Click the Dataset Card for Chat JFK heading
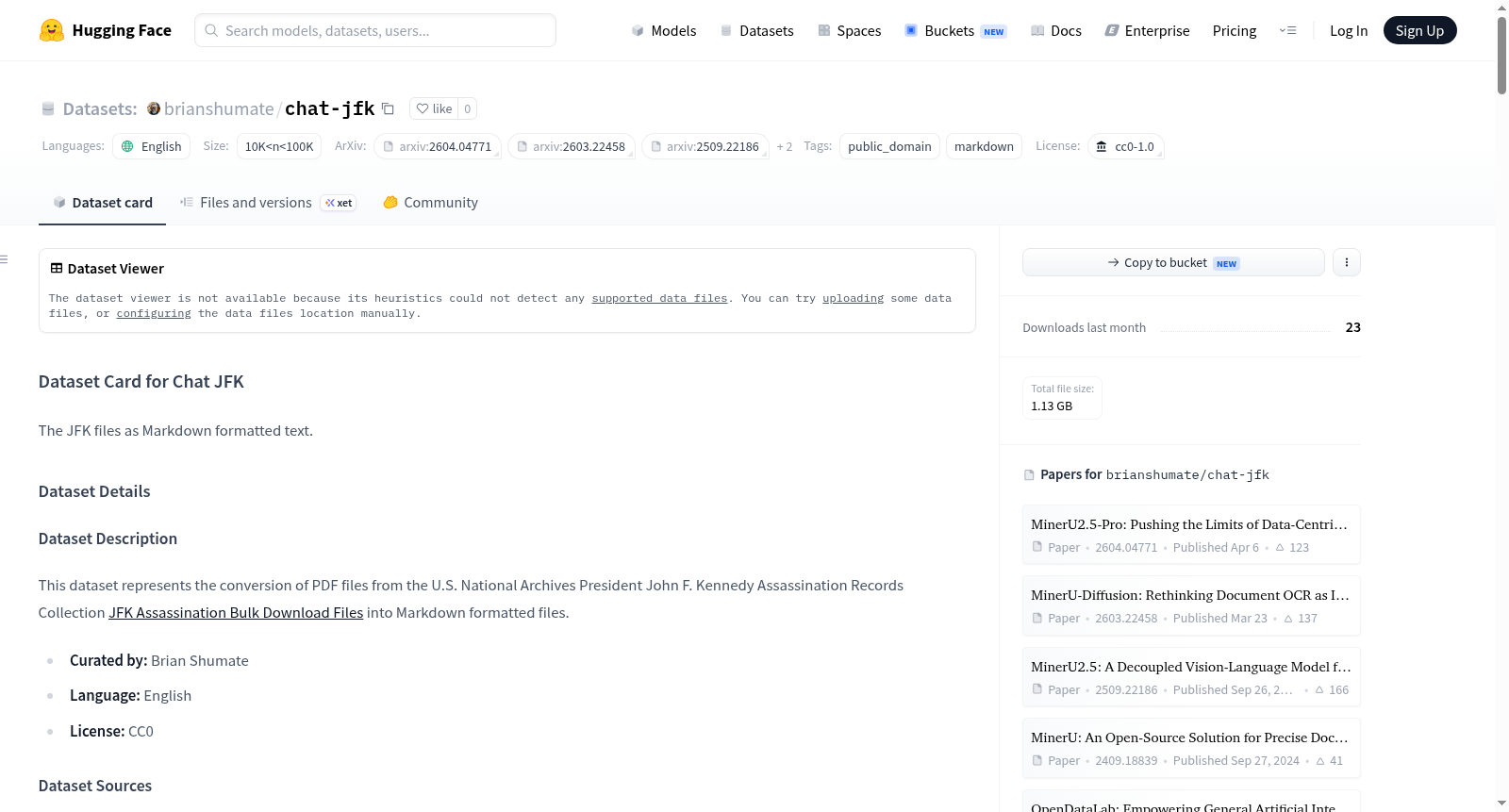This screenshot has width=1509, height=812. 141,381
